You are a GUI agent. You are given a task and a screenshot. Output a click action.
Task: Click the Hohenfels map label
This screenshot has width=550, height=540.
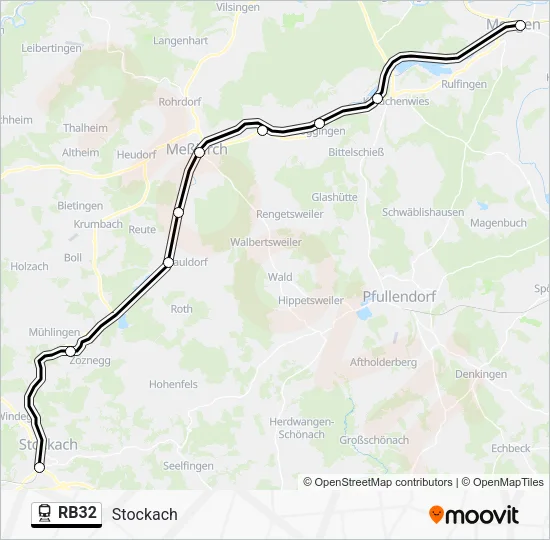173,384
